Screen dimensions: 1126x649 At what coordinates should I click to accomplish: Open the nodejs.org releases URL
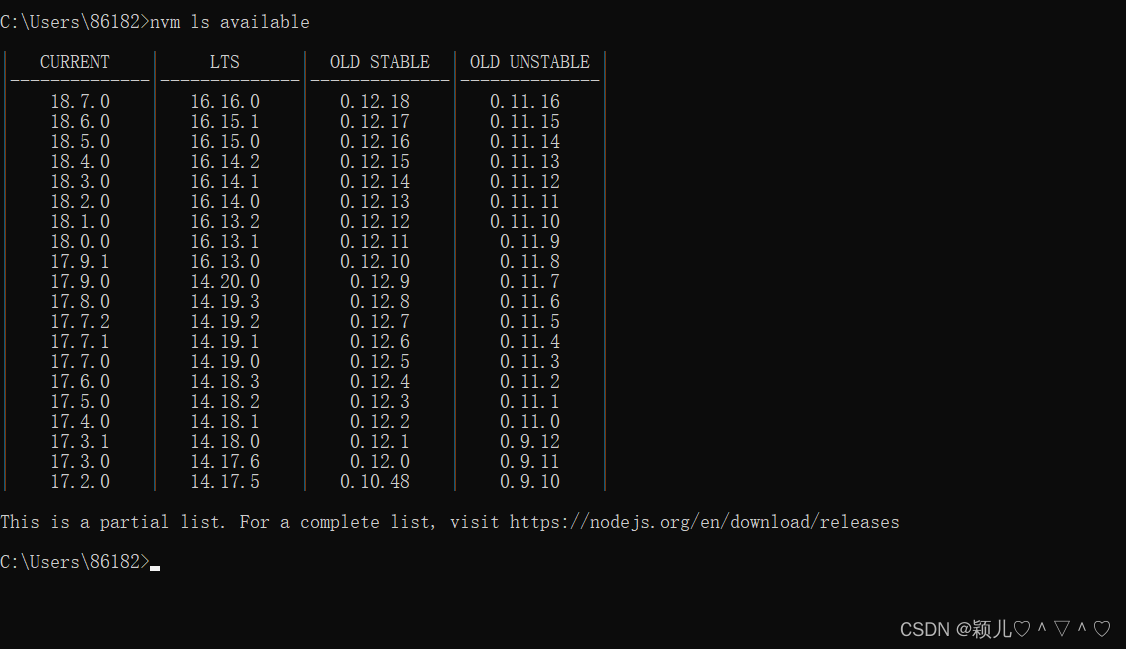704,523
